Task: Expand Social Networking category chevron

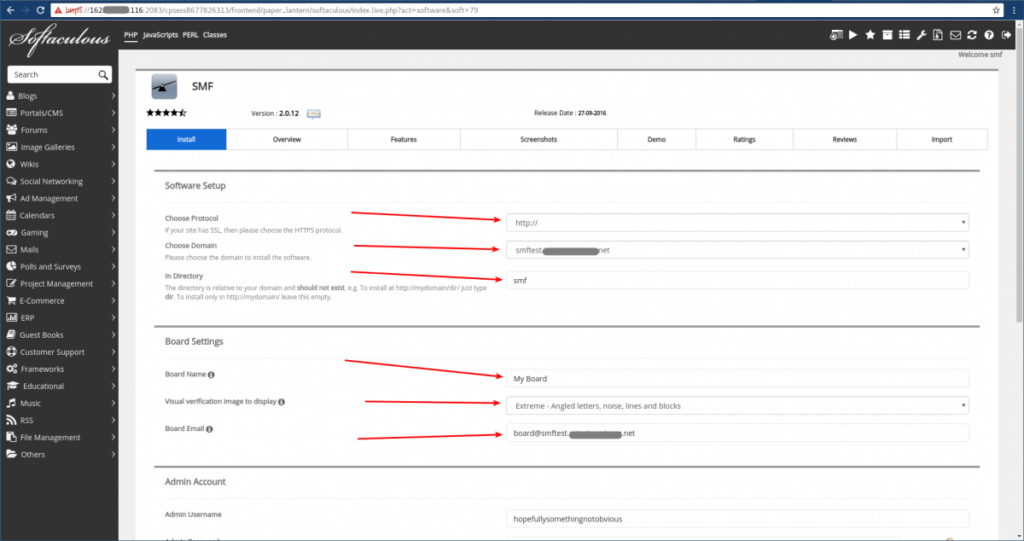Action: (x=113, y=181)
